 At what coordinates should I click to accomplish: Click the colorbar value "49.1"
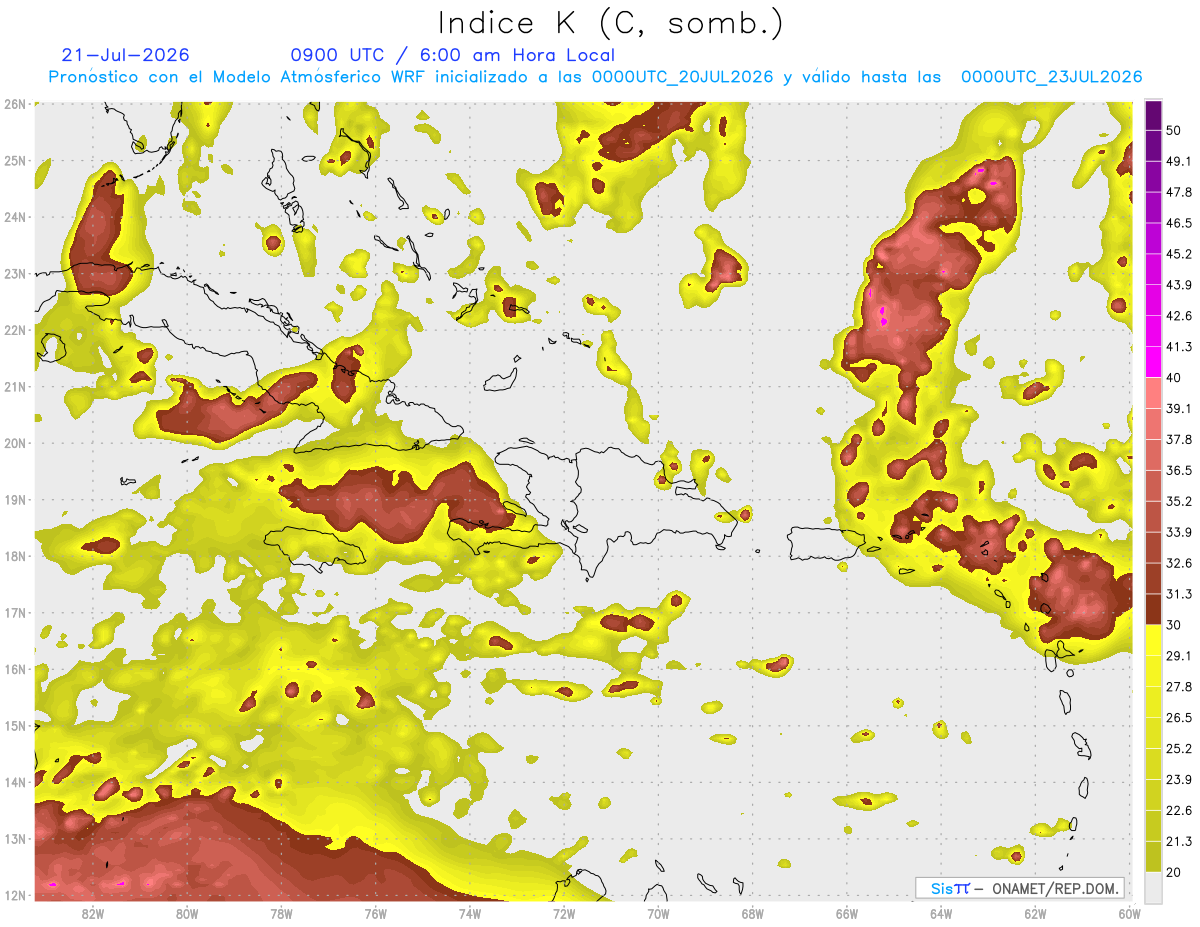1179,161
